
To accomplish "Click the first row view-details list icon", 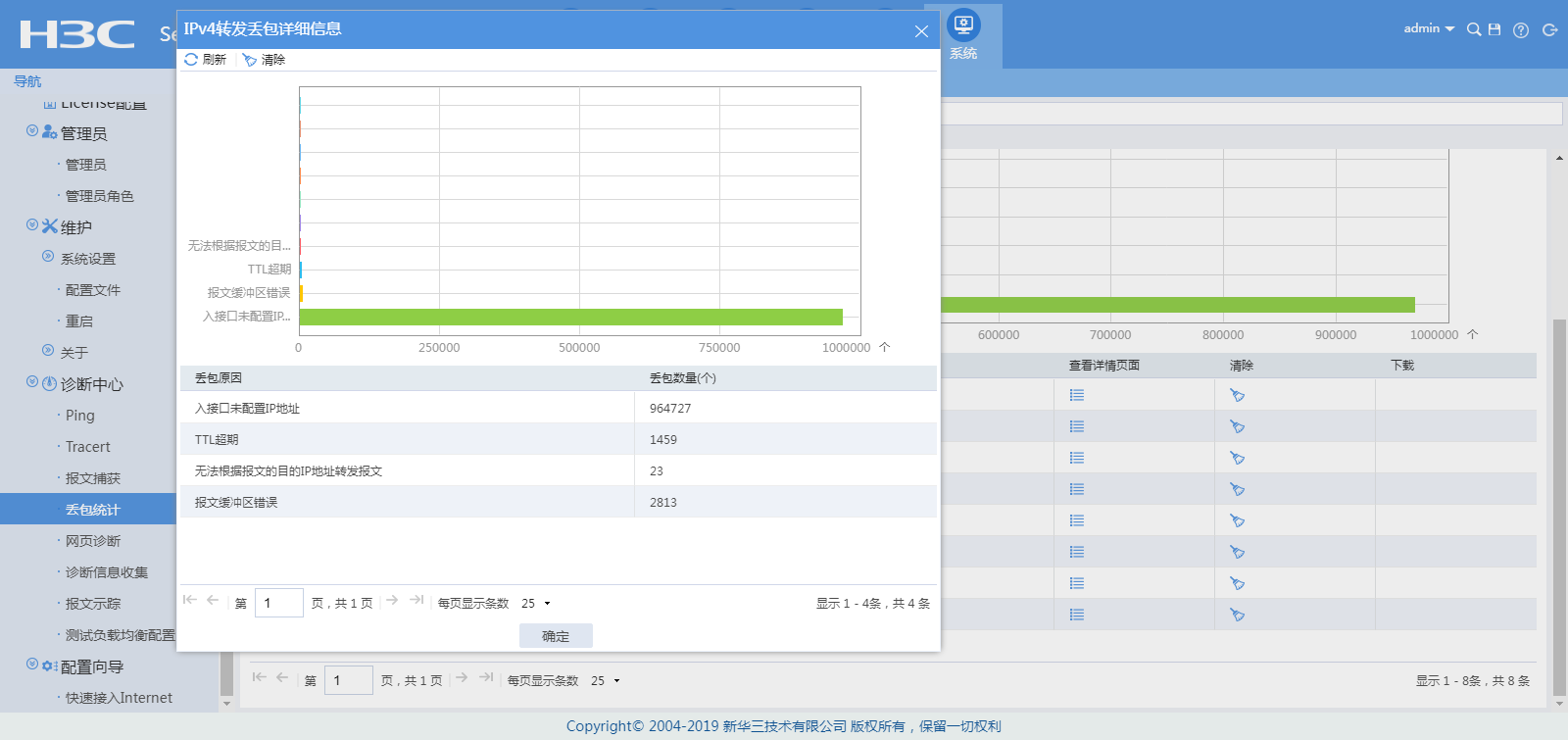I will pos(1076,395).
